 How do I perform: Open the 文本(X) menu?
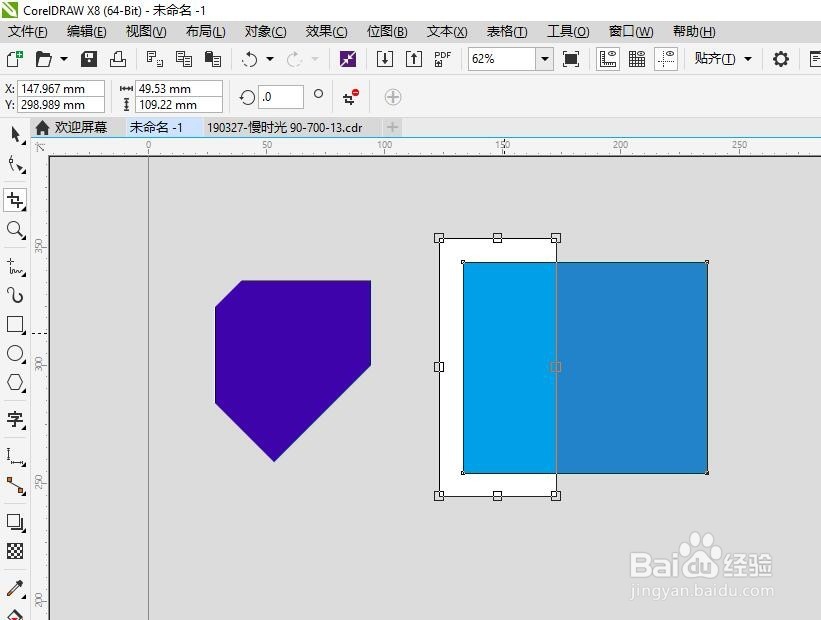click(x=447, y=31)
